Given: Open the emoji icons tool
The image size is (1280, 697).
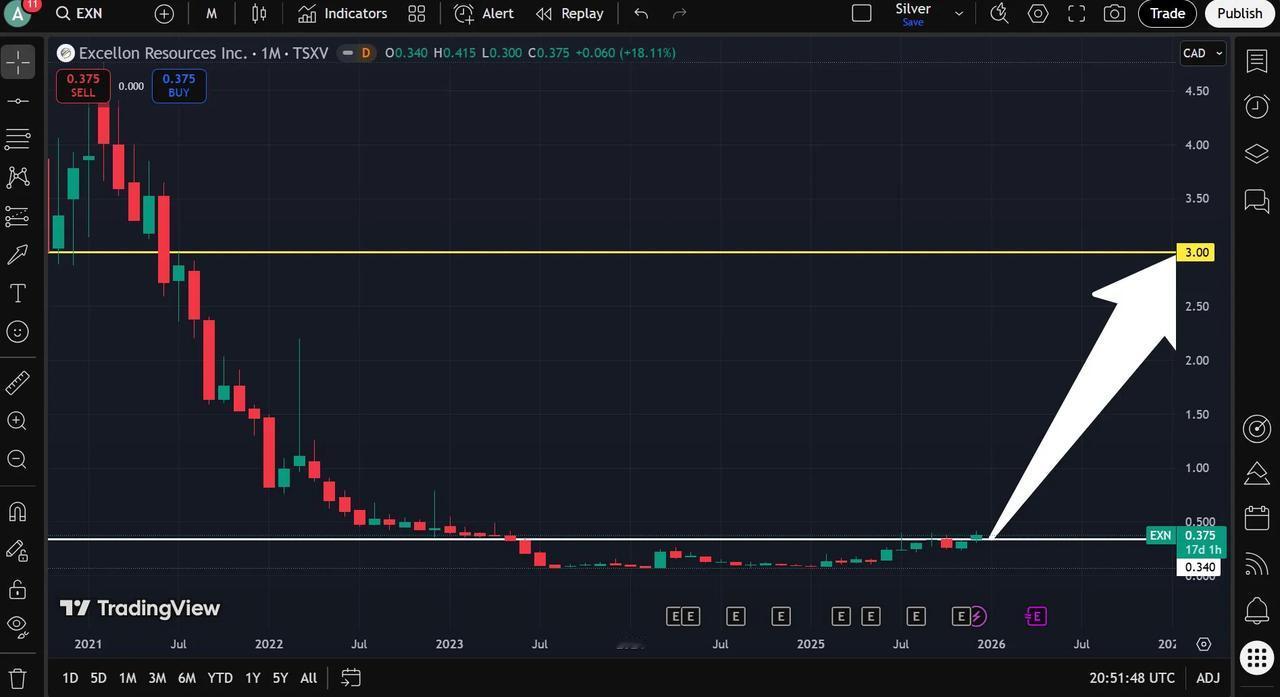Looking at the screenshot, I should 18,332.
